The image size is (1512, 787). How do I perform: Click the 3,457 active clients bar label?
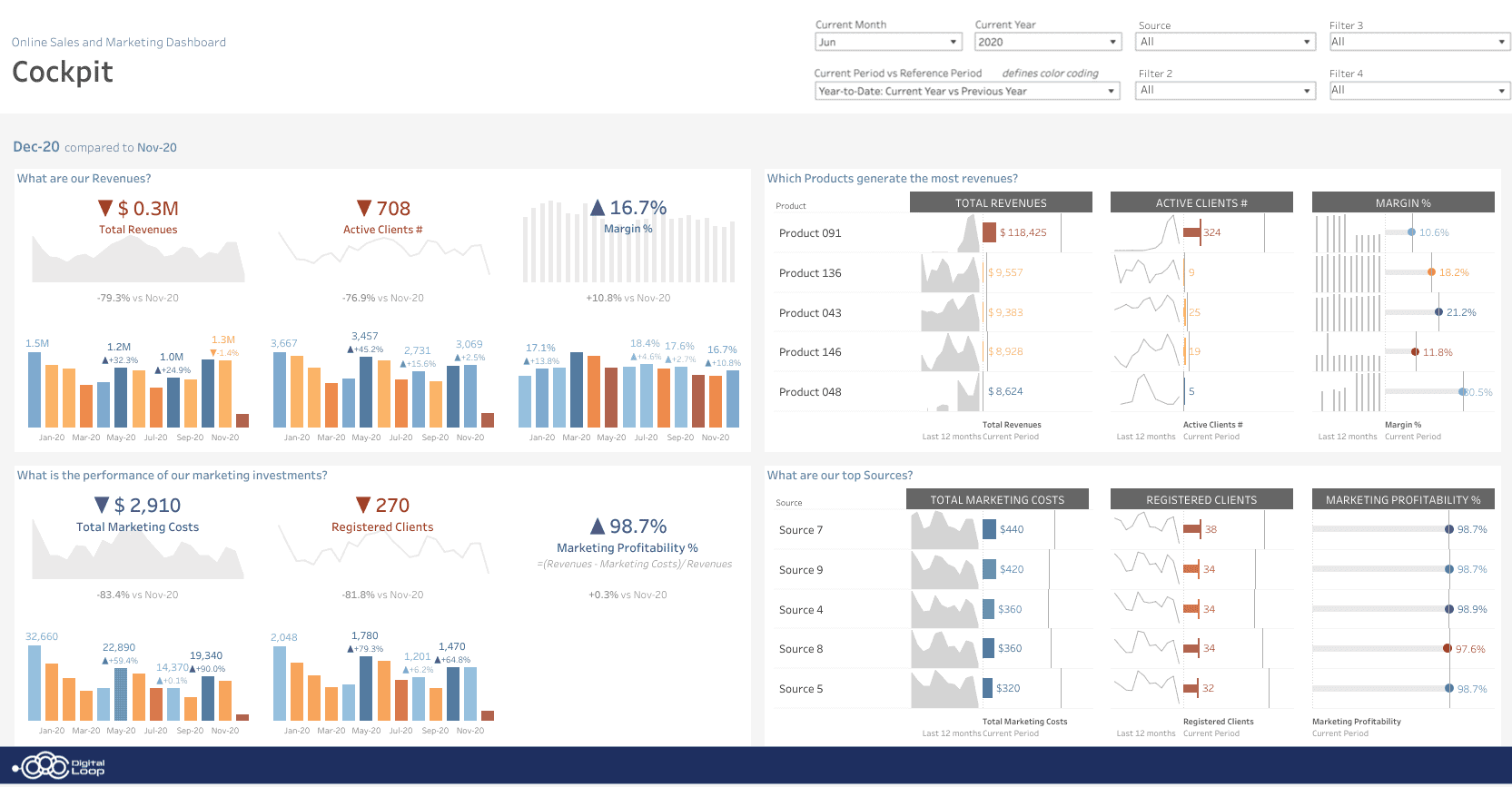coord(365,336)
